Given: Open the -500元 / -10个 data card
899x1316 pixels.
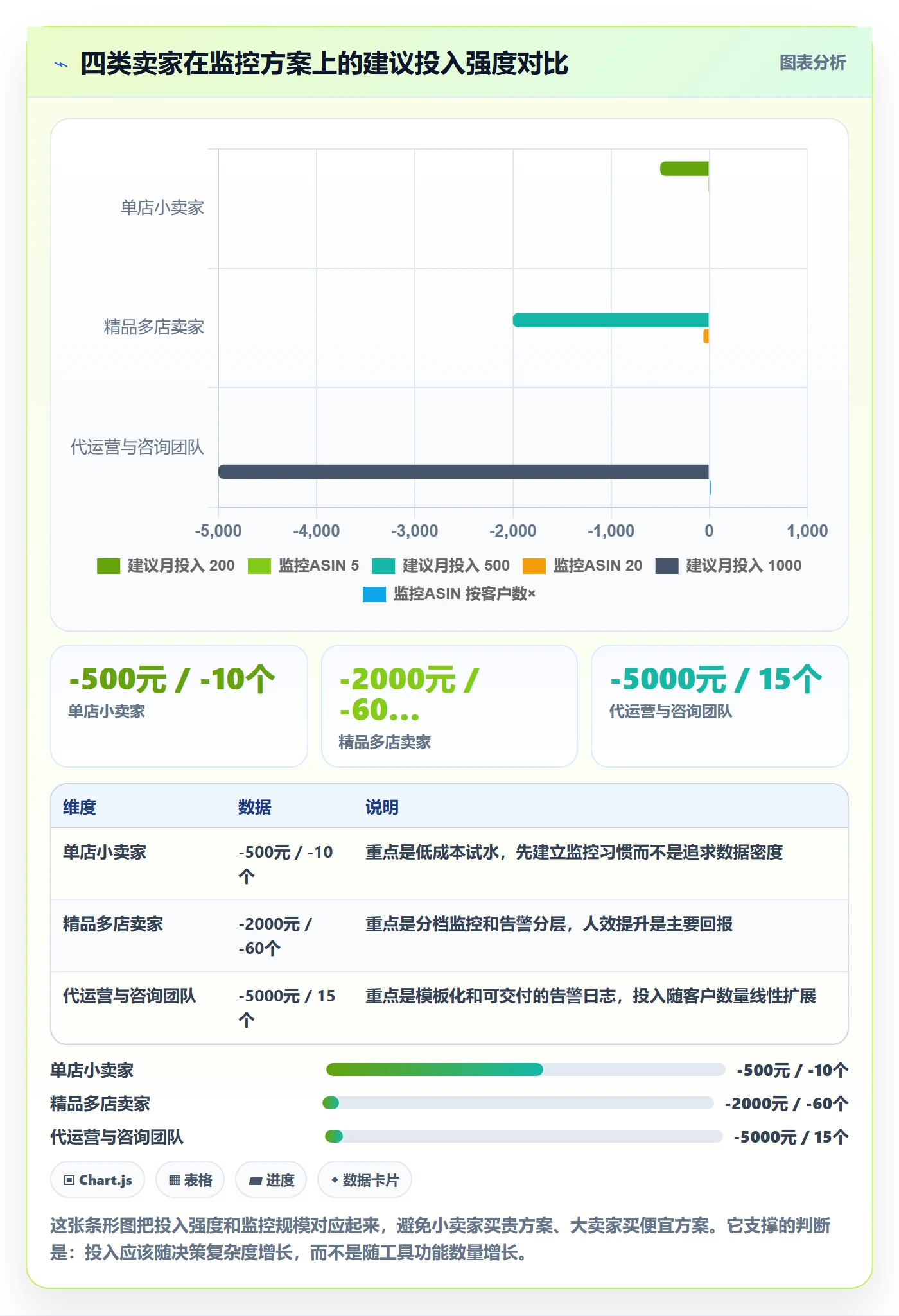Looking at the screenshot, I should pyautogui.click(x=179, y=706).
